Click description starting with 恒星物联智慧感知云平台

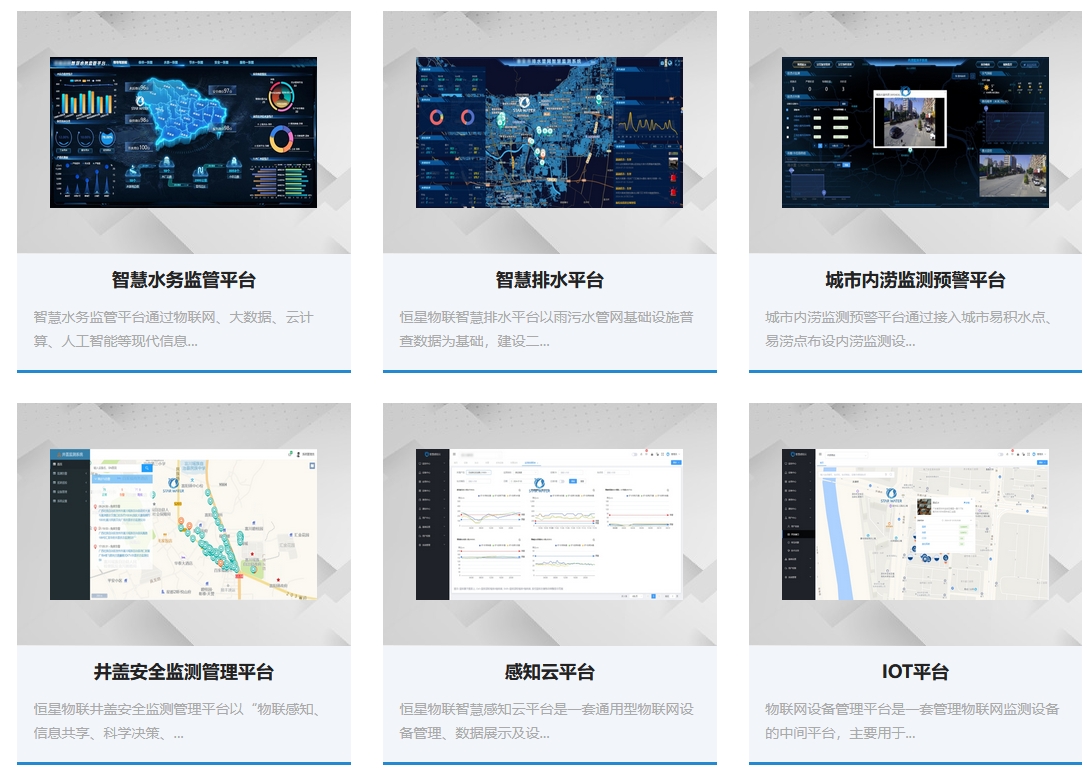[546, 721]
